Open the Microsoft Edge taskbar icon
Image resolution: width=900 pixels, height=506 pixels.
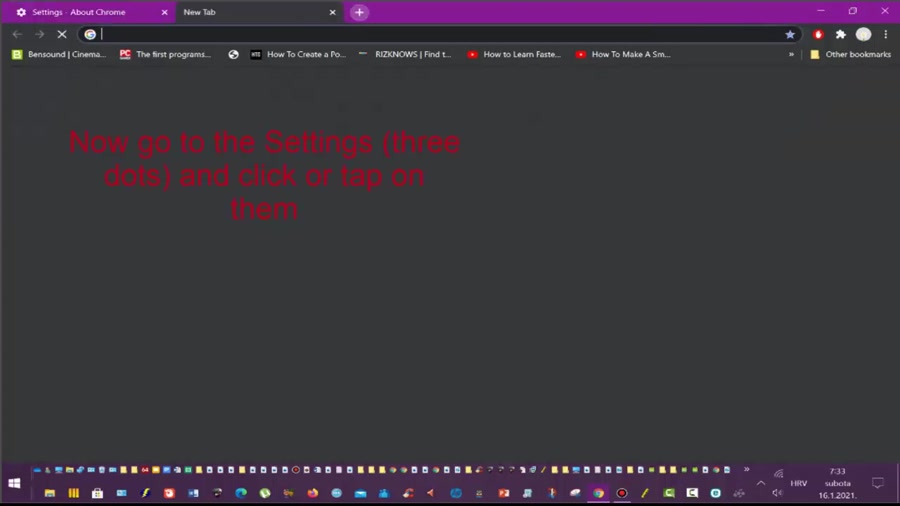(x=241, y=493)
